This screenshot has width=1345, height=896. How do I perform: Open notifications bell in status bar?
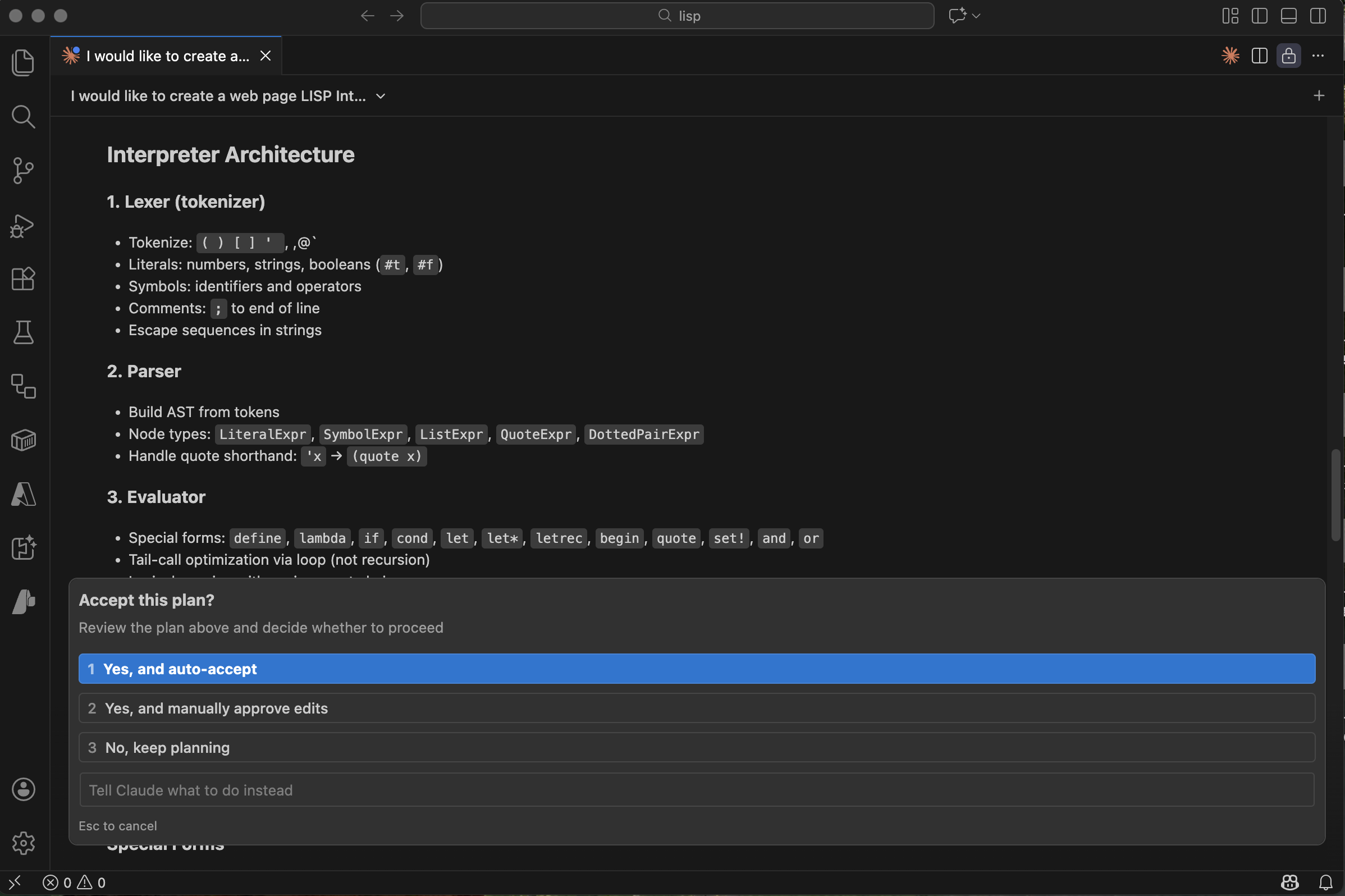point(1325,883)
